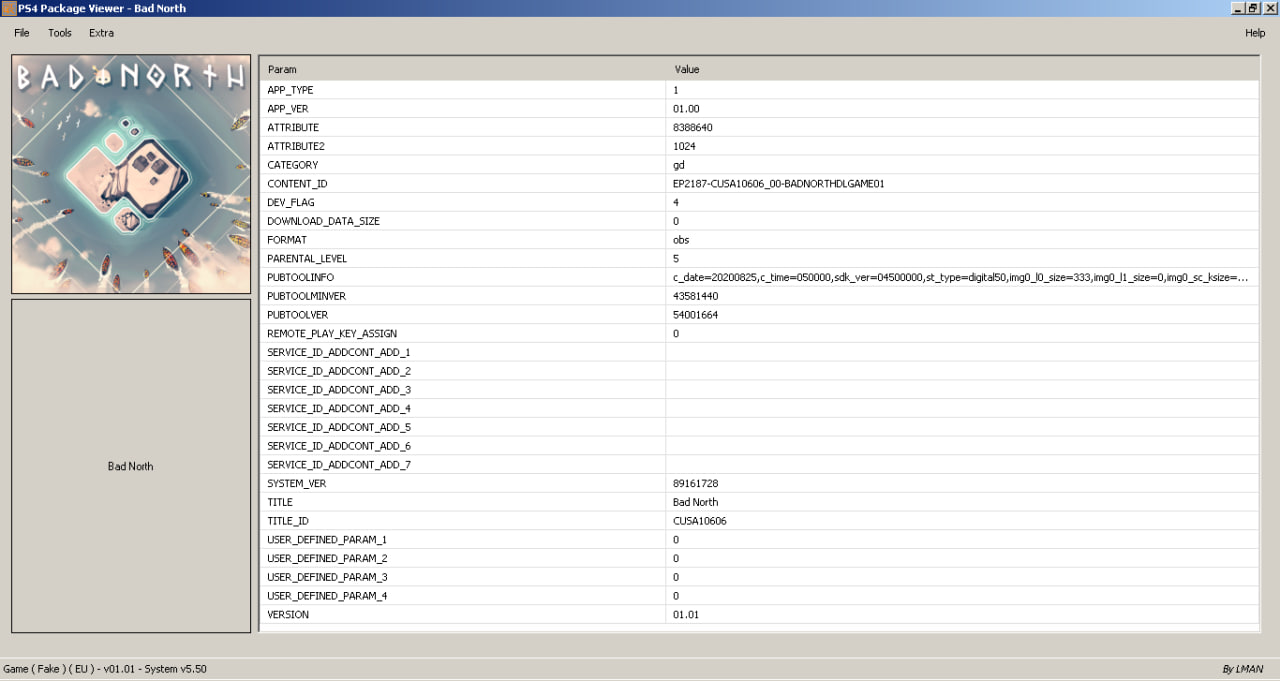1280x681 pixels.
Task: Select the CONTENT_ID value EP2187-CUSA10606_00-BADNORTHDLGAME01
Action: [x=778, y=184]
